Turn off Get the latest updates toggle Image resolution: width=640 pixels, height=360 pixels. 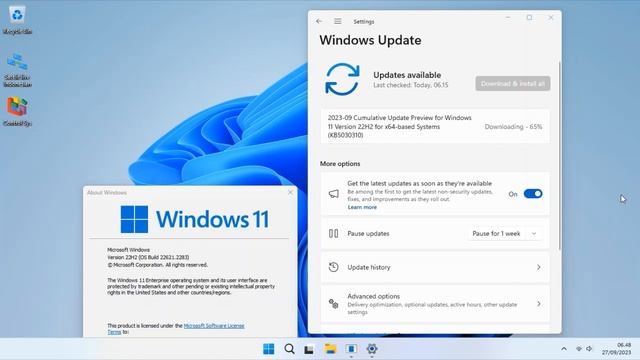(533, 194)
